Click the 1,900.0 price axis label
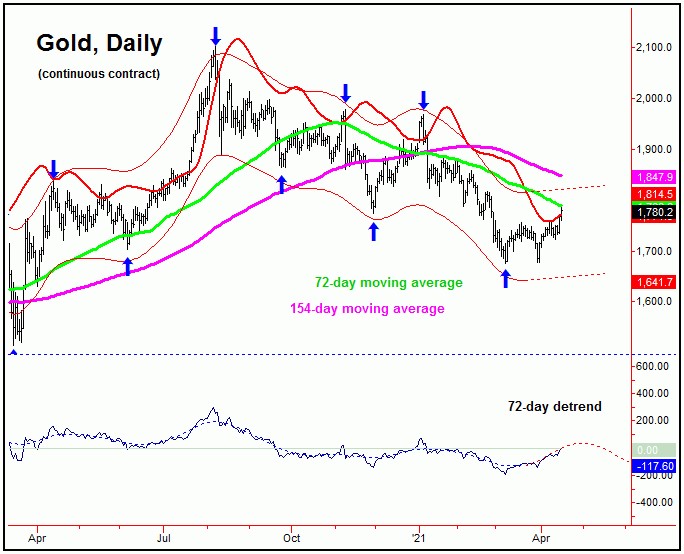 click(654, 149)
